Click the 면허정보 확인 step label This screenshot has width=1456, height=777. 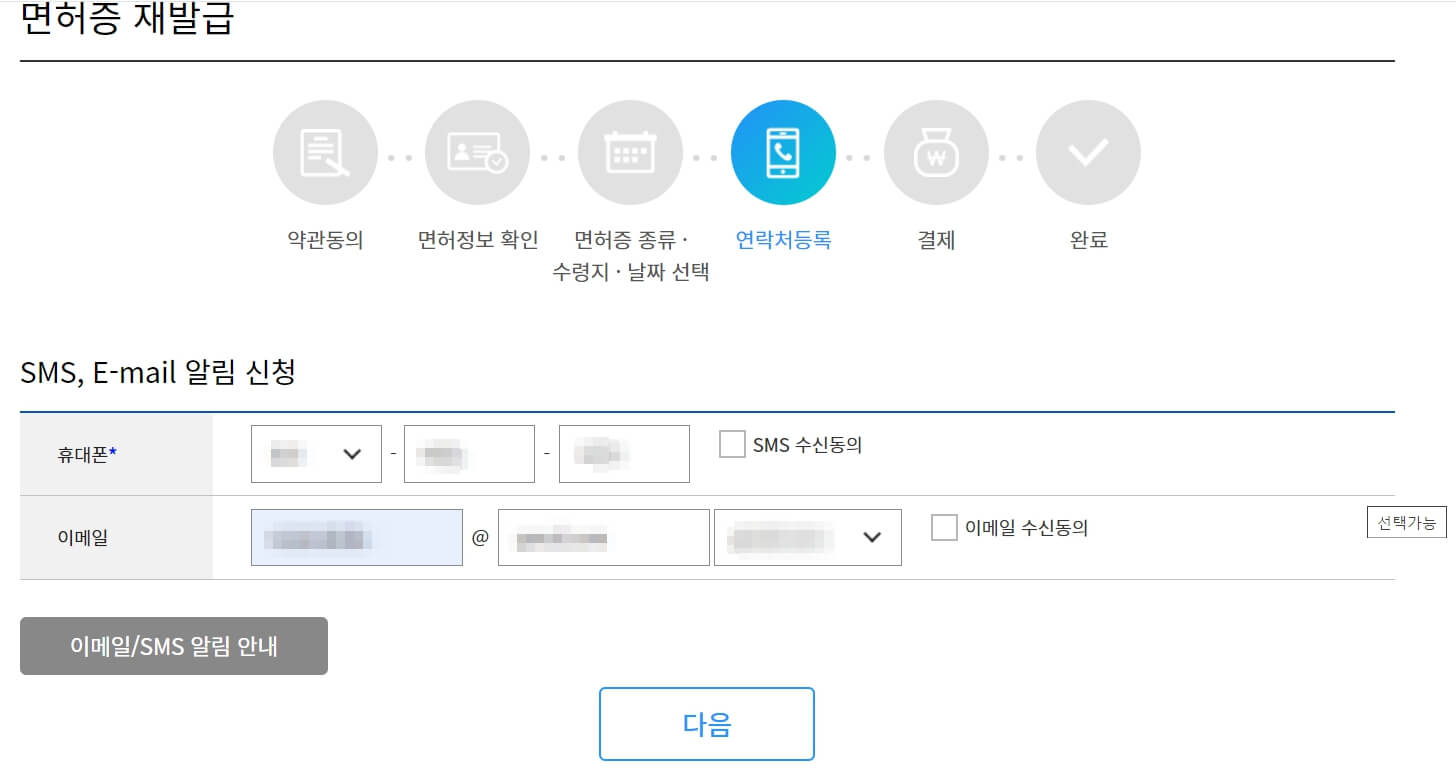478,240
